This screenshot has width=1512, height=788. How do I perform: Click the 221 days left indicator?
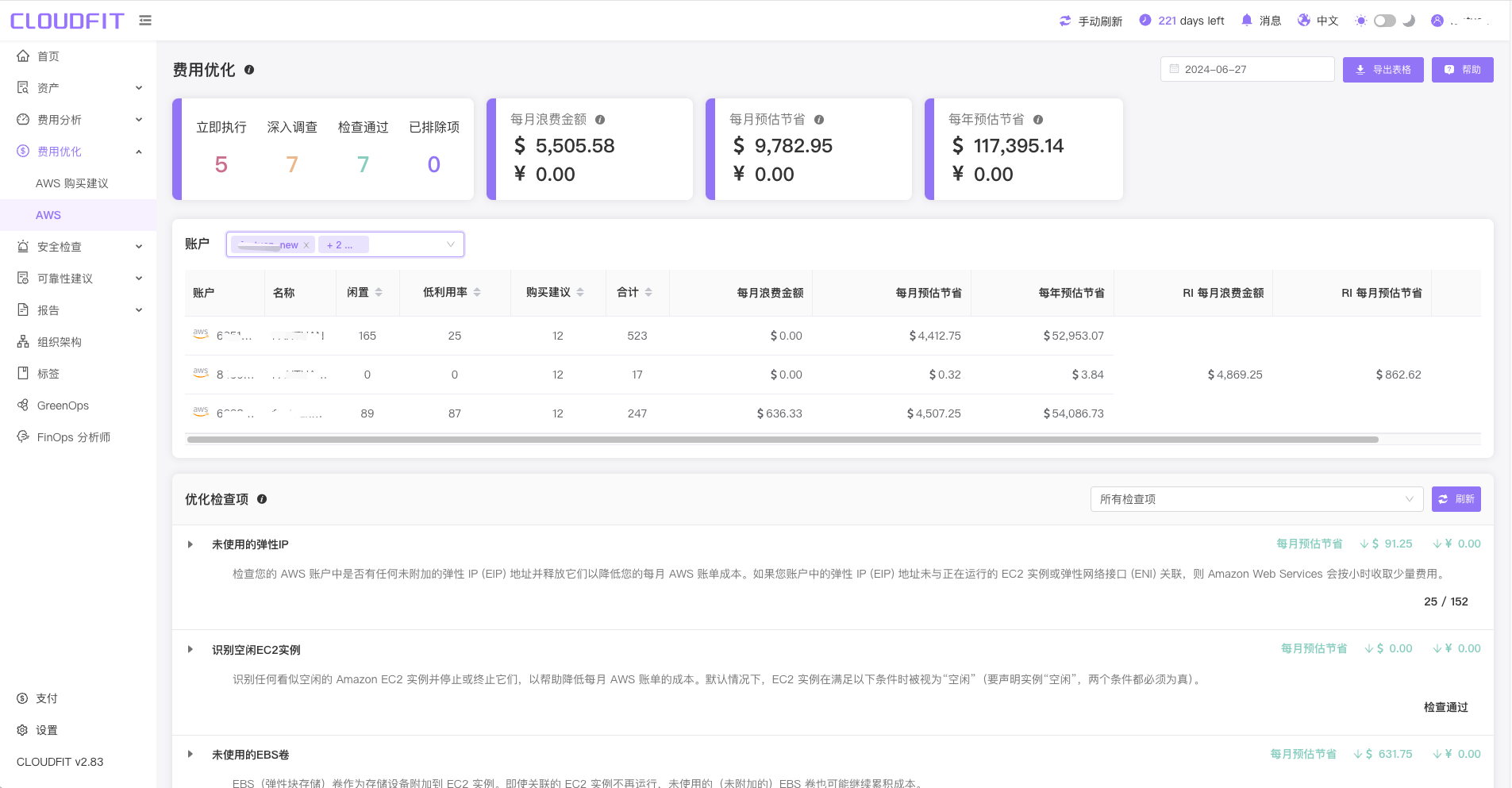[x=1182, y=21]
